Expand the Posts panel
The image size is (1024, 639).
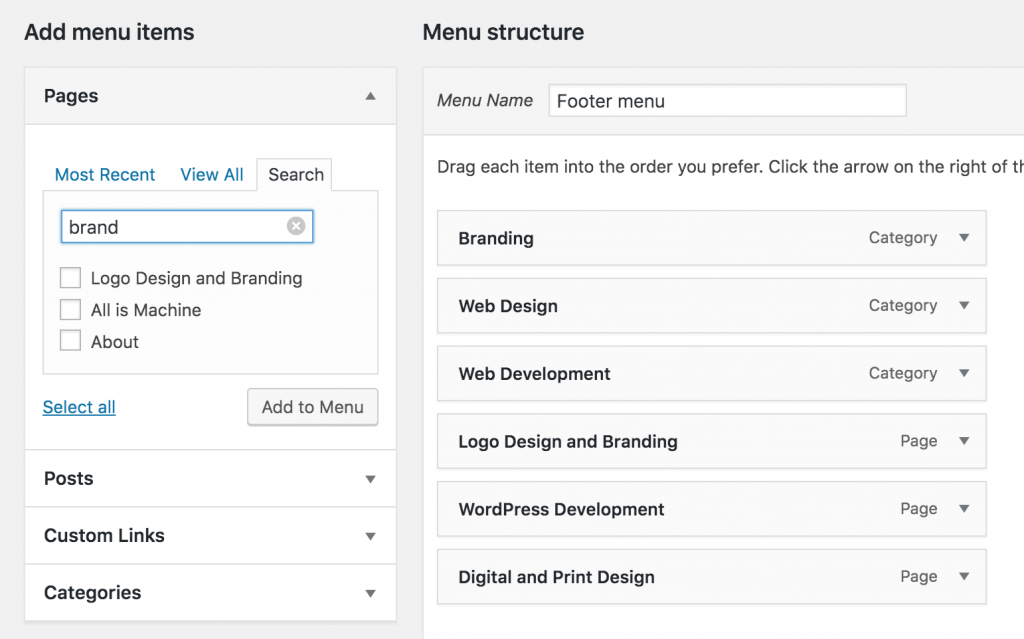(370, 478)
